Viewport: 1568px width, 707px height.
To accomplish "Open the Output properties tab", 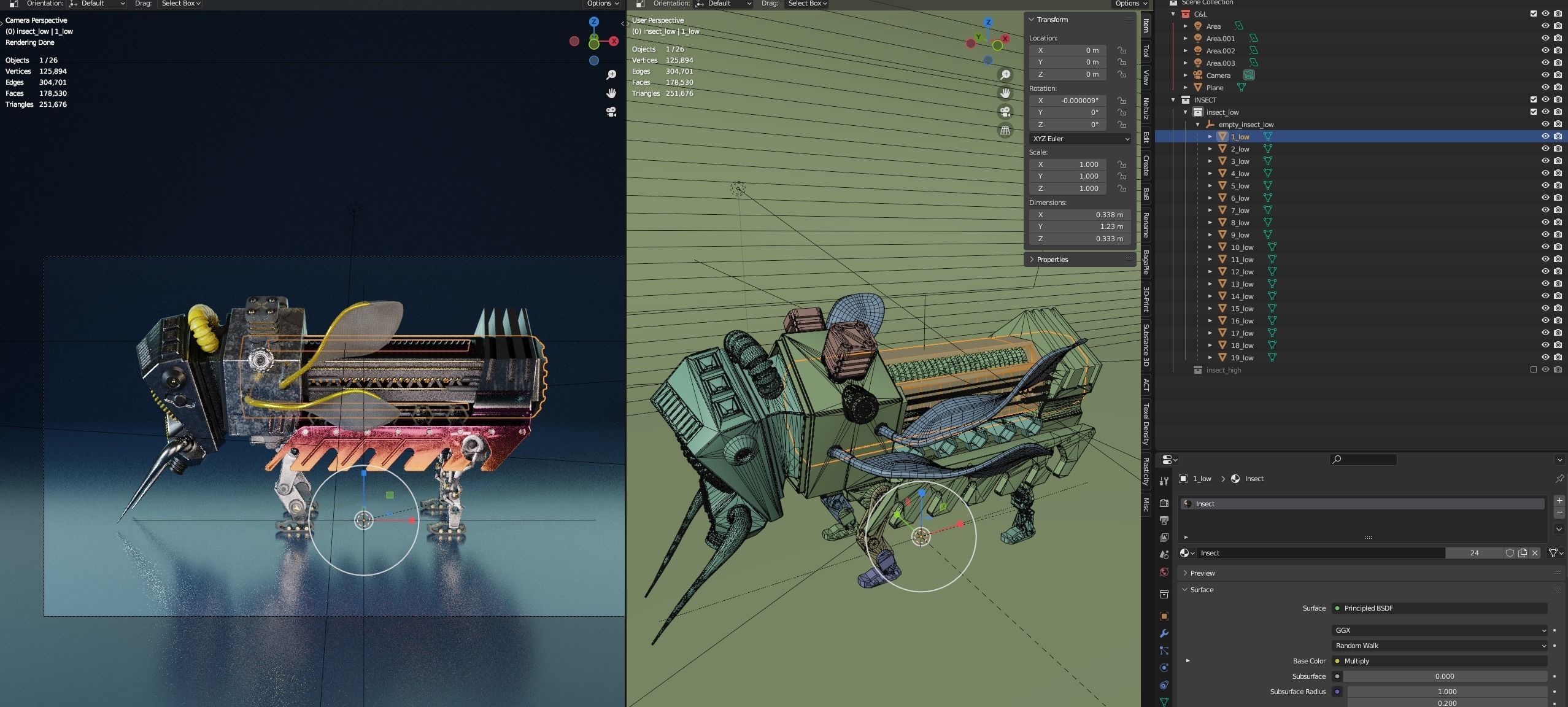I will tap(1164, 520).
